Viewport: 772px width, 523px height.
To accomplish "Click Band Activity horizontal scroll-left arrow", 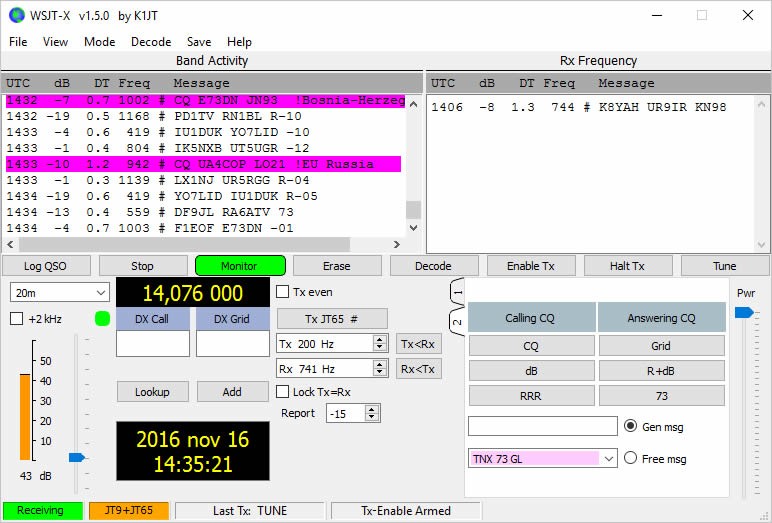I will click(10, 244).
